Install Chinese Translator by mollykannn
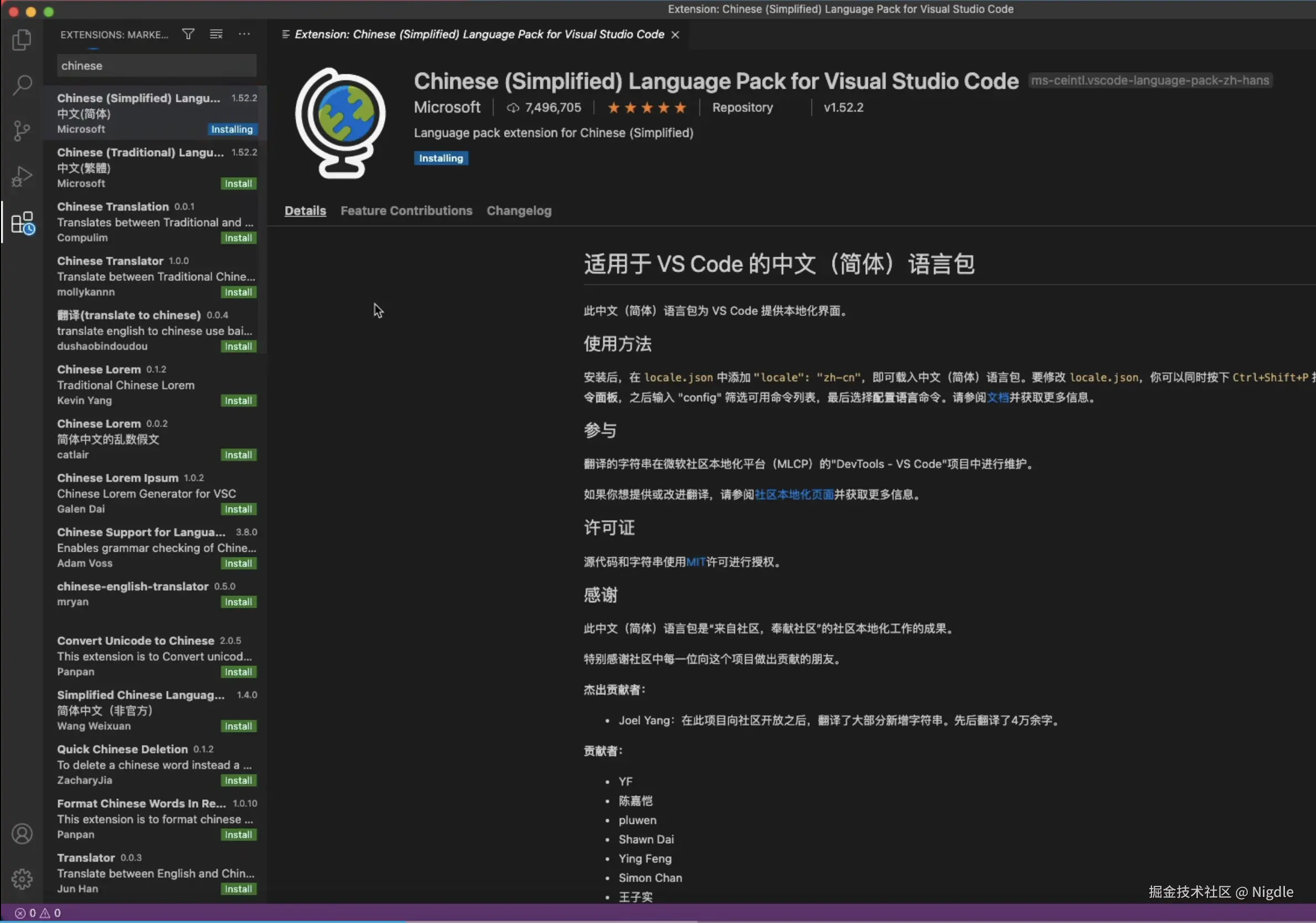This screenshot has width=1316, height=923. point(238,293)
